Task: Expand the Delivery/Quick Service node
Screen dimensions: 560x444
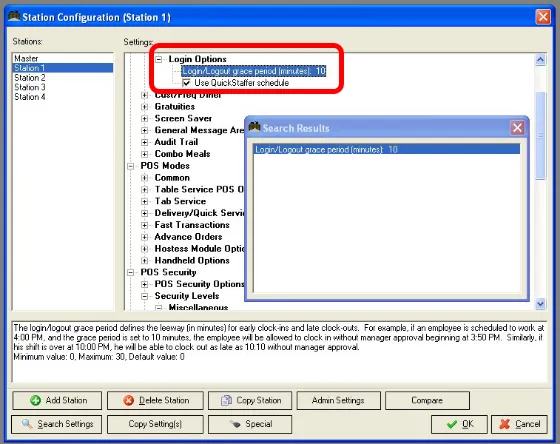Action: pyautogui.click(x=144, y=213)
